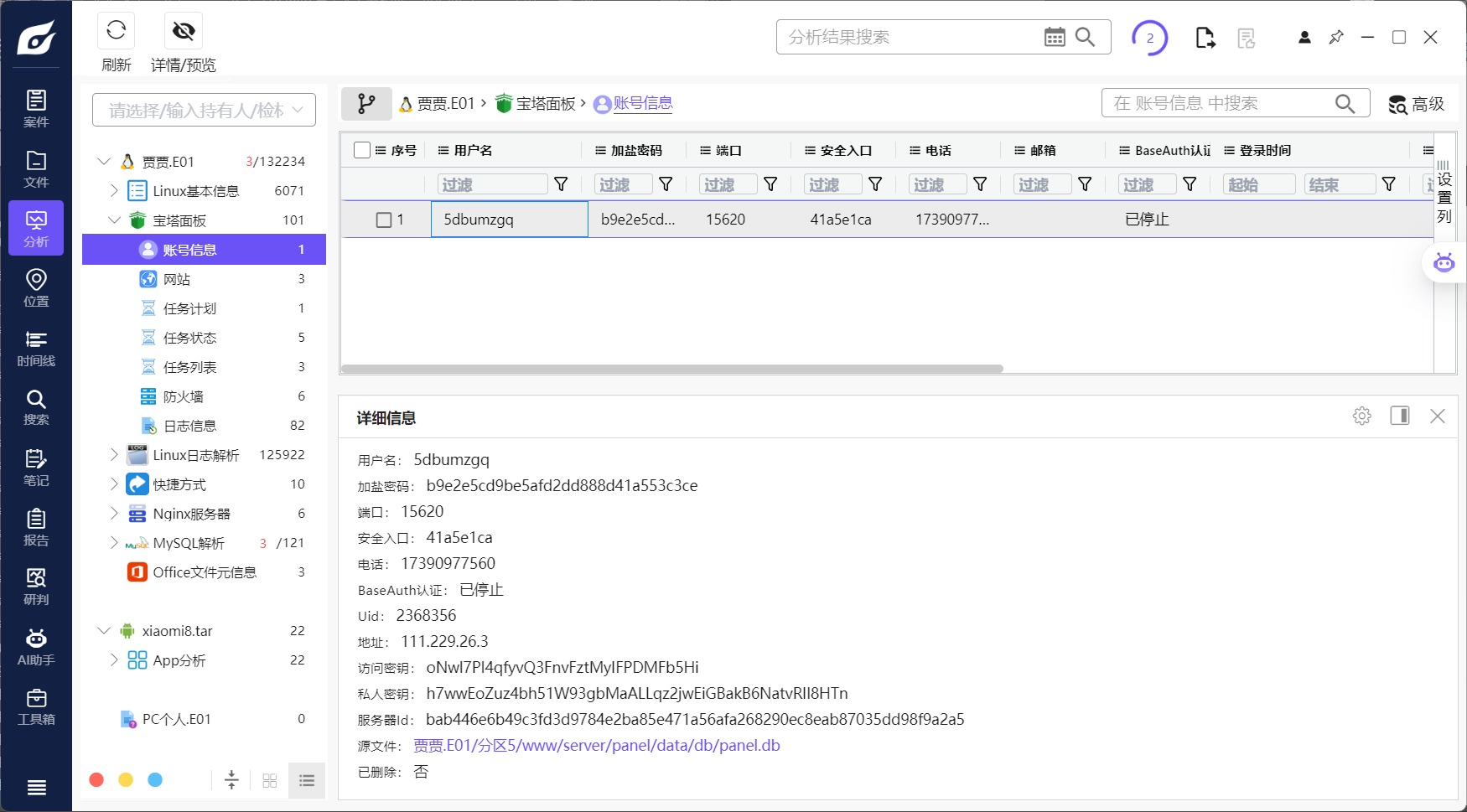
Task: Open the 研判 sidebar section
Action: tap(36, 587)
